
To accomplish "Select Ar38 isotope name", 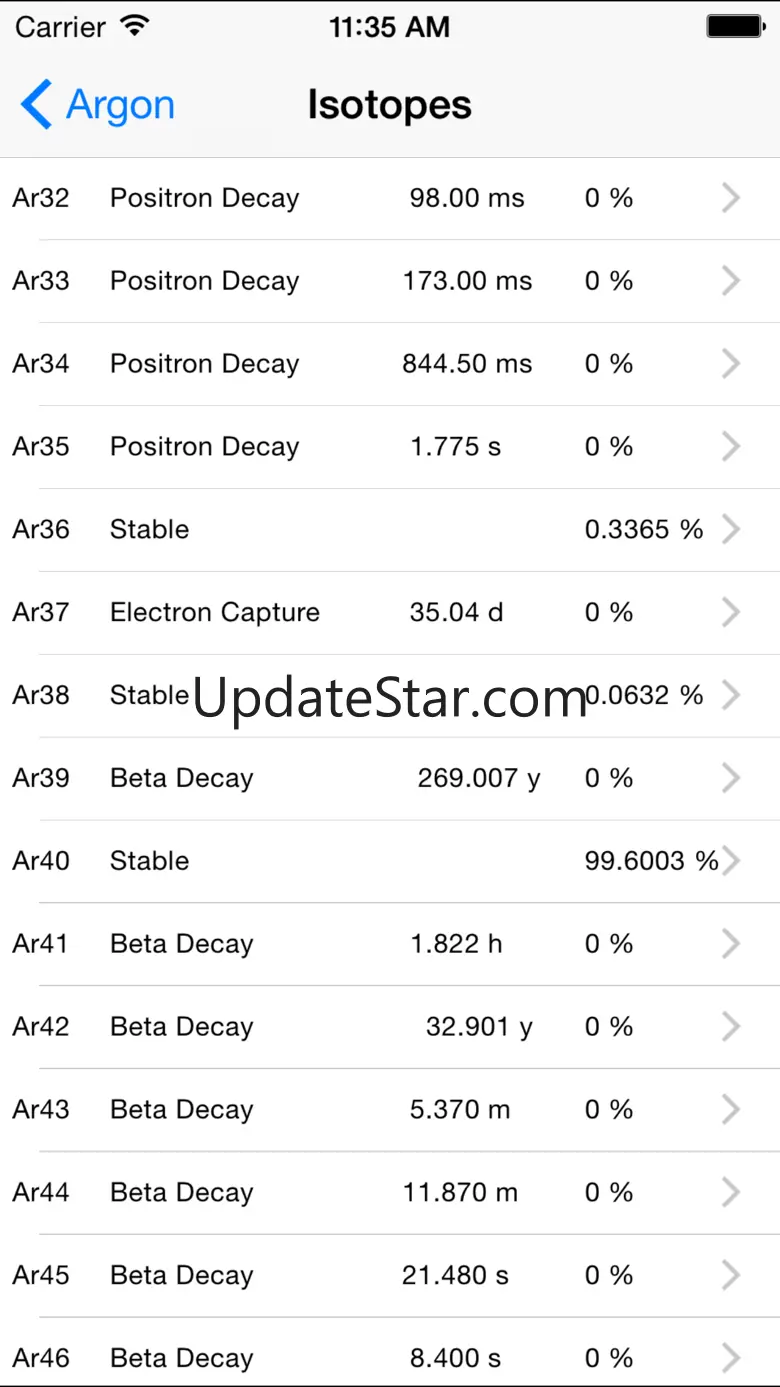I will pyautogui.click(x=41, y=695).
